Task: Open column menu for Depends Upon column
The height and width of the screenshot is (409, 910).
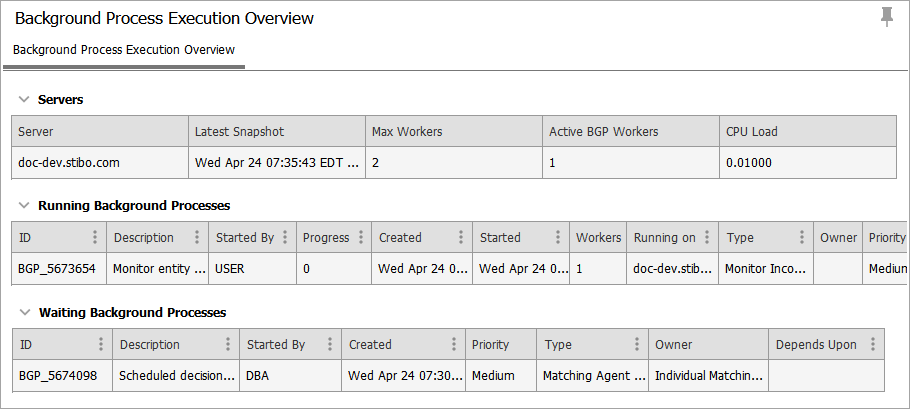Action: coord(873,345)
